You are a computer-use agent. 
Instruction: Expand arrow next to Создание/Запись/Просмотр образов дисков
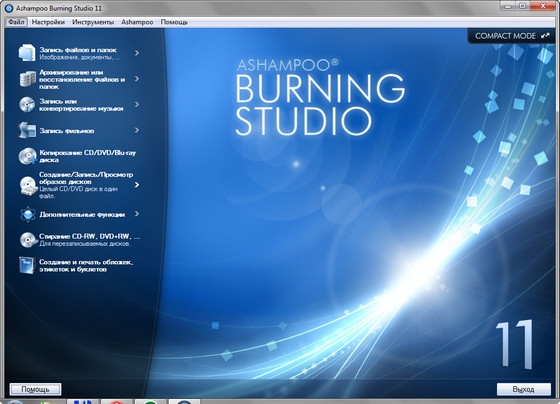tap(137, 185)
